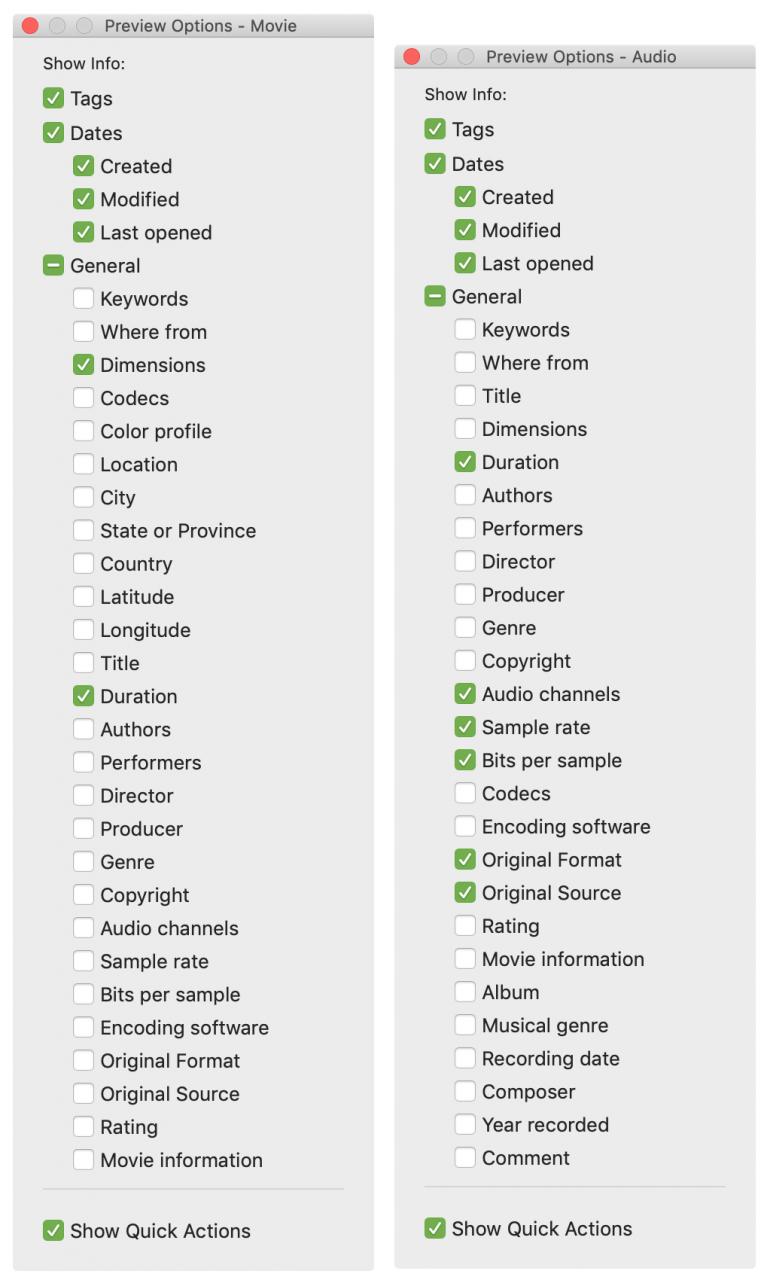The image size is (764, 1280).
Task: Uncheck Tags in Movie preview options
Action: click(x=54, y=99)
